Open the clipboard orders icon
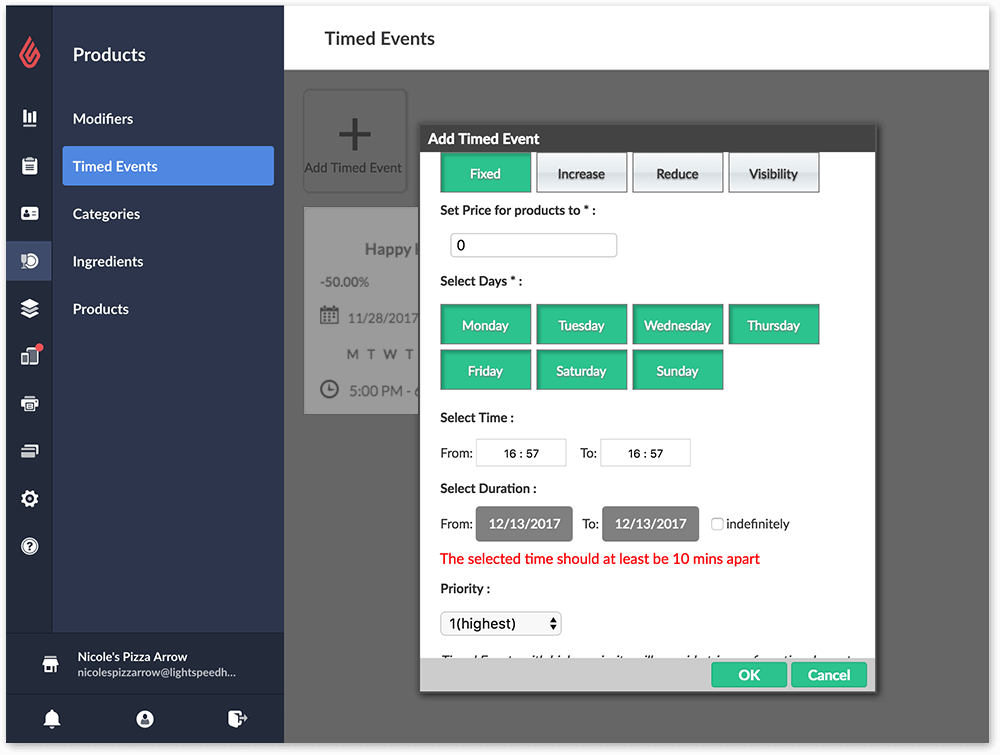The width and height of the screenshot is (1000, 755). (x=30, y=166)
